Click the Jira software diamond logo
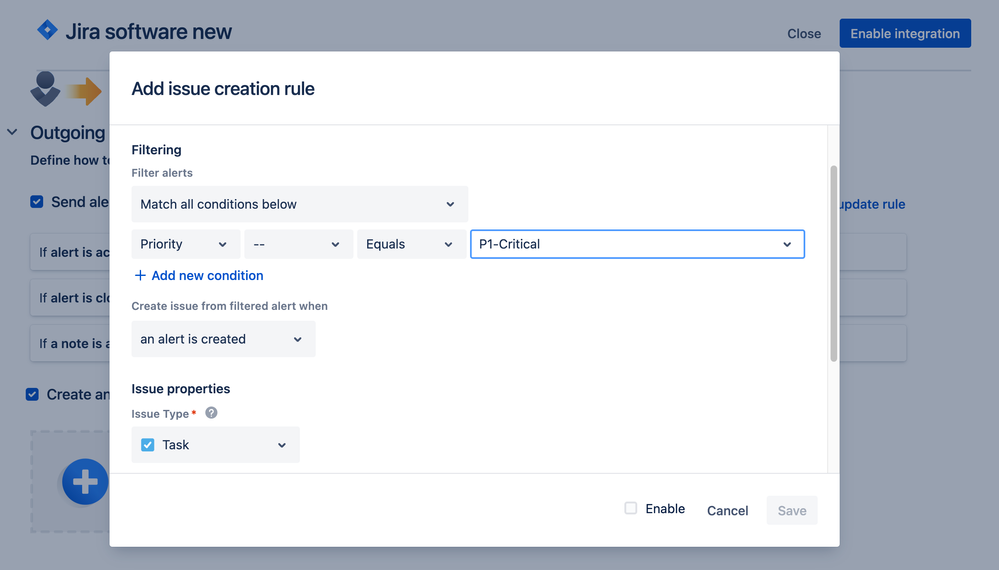The height and width of the screenshot is (570, 999). (47, 31)
